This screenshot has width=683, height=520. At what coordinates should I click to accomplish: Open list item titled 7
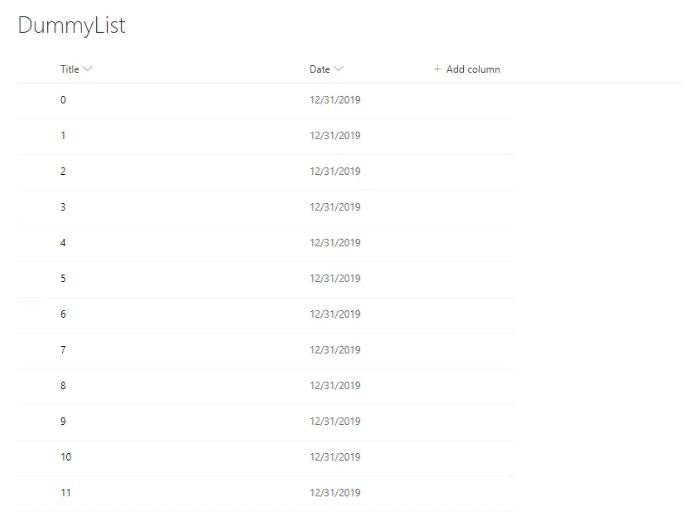[x=63, y=350]
